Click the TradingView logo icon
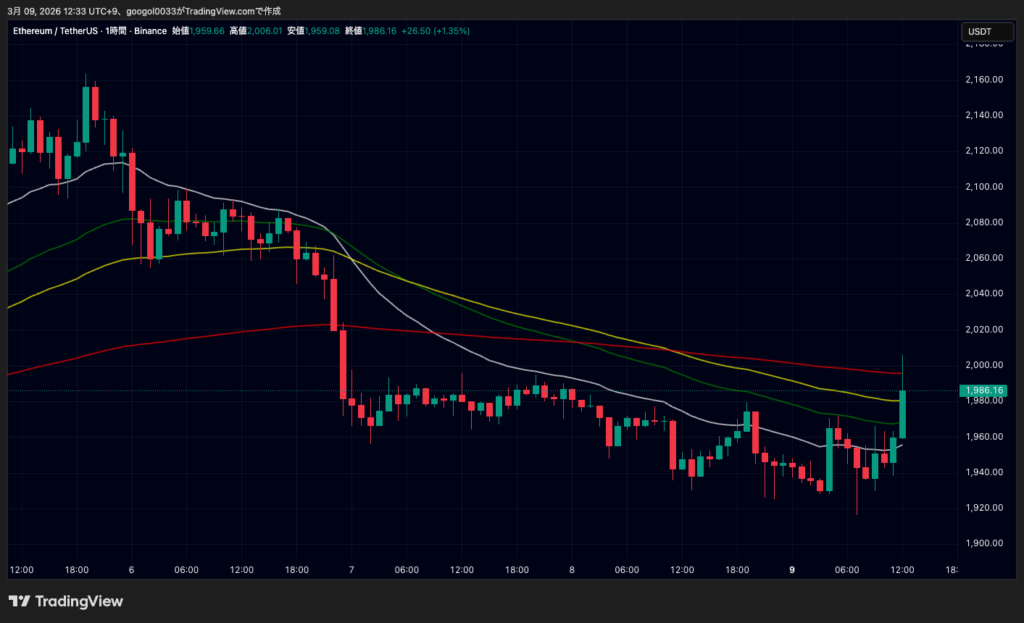The height and width of the screenshot is (623, 1024). 19,601
